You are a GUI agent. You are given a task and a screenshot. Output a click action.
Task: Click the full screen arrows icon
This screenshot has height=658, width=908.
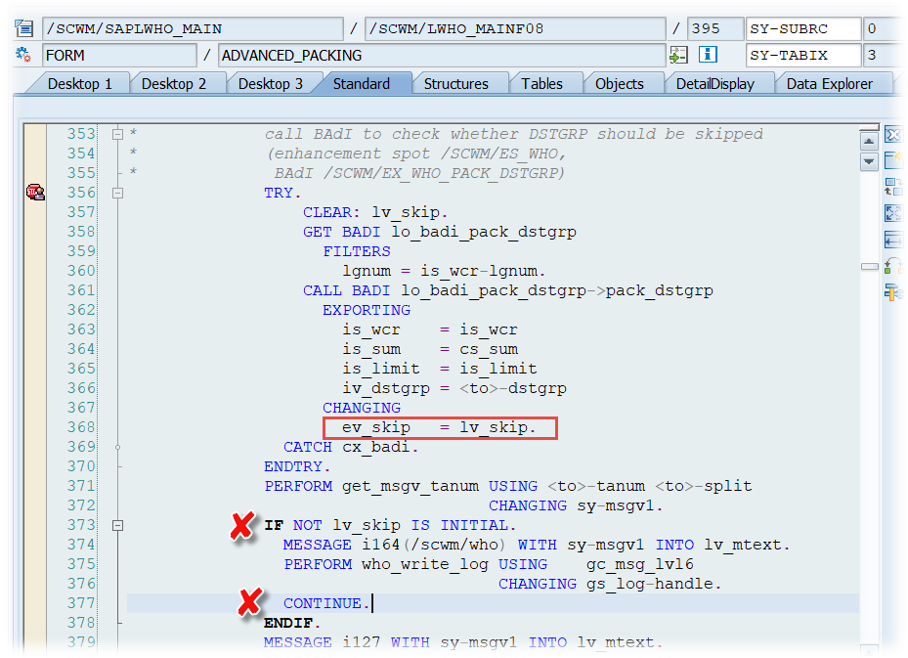(x=893, y=213)
